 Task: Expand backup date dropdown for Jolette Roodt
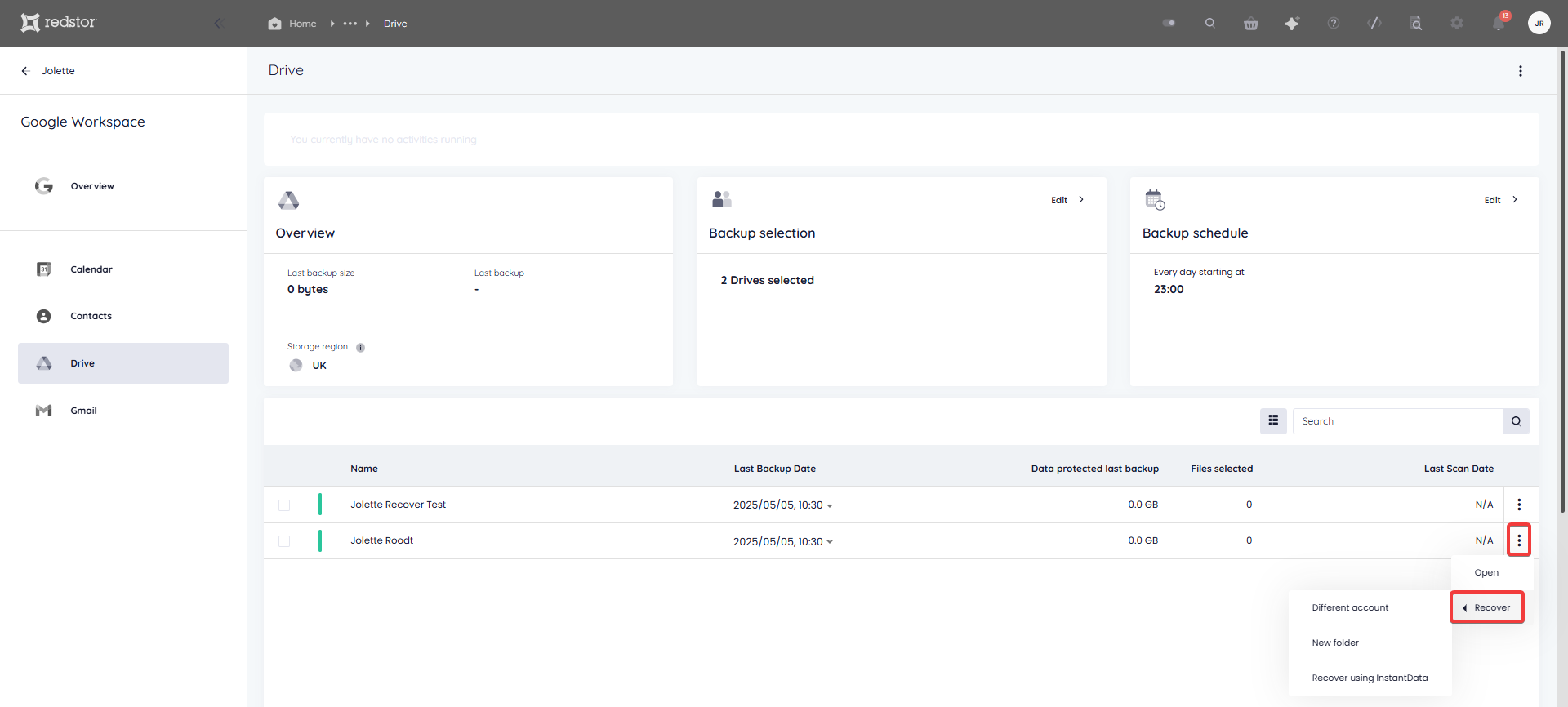(830, 542)
